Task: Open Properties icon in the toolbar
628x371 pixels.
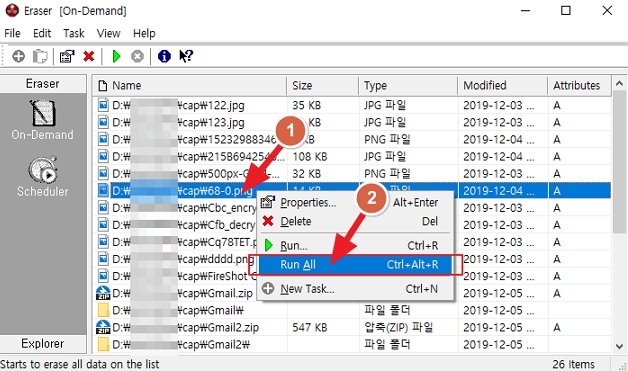Action: pos(67,56)
